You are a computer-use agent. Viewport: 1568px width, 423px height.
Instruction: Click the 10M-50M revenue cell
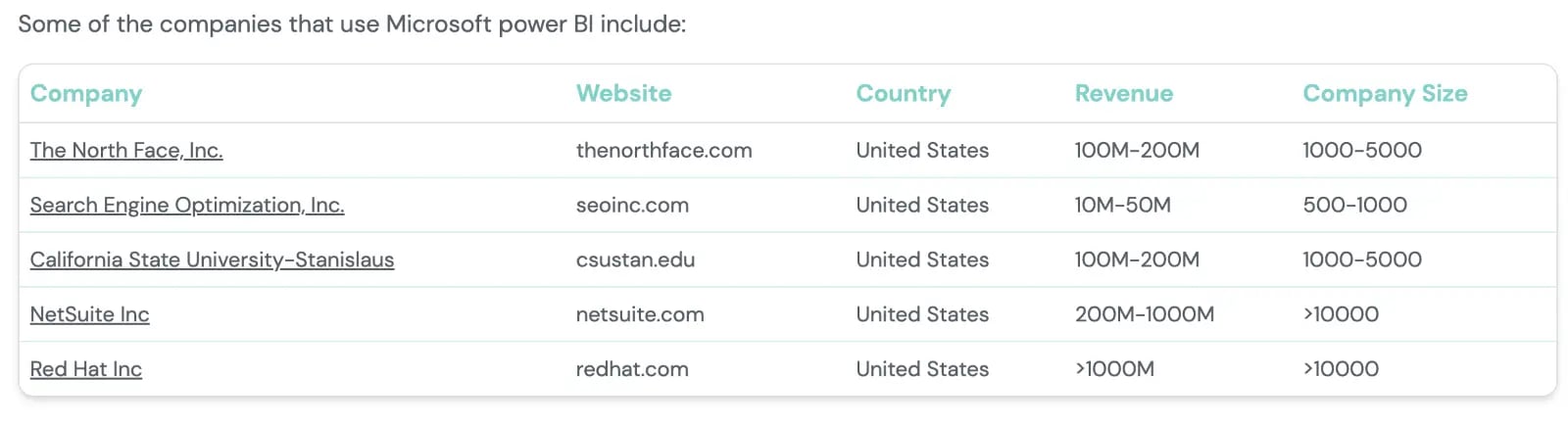[x=1123, y=205]
